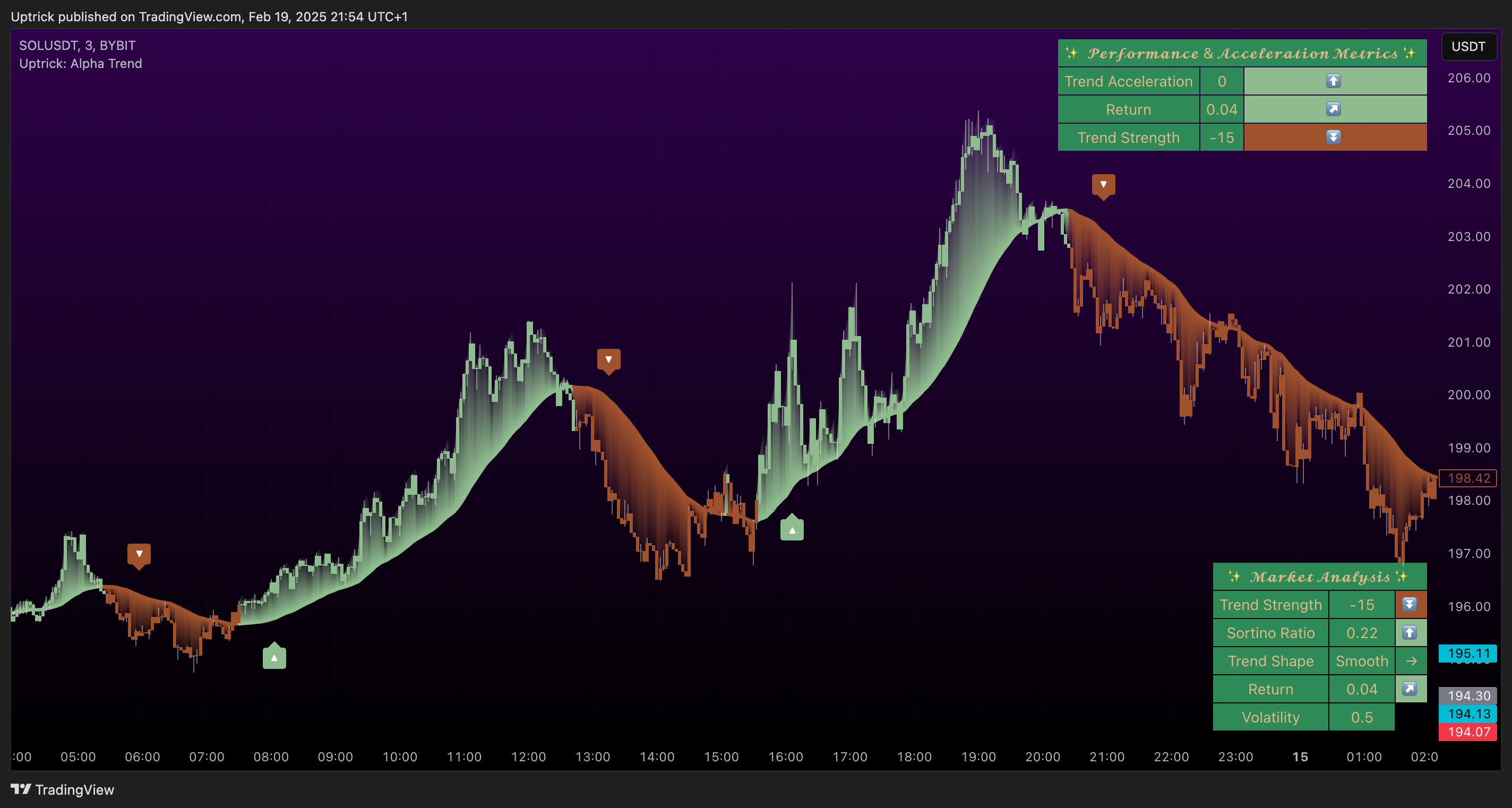Click the 200.00 price axis label
1512x808 pixels.
click(x=1468, y=395)
